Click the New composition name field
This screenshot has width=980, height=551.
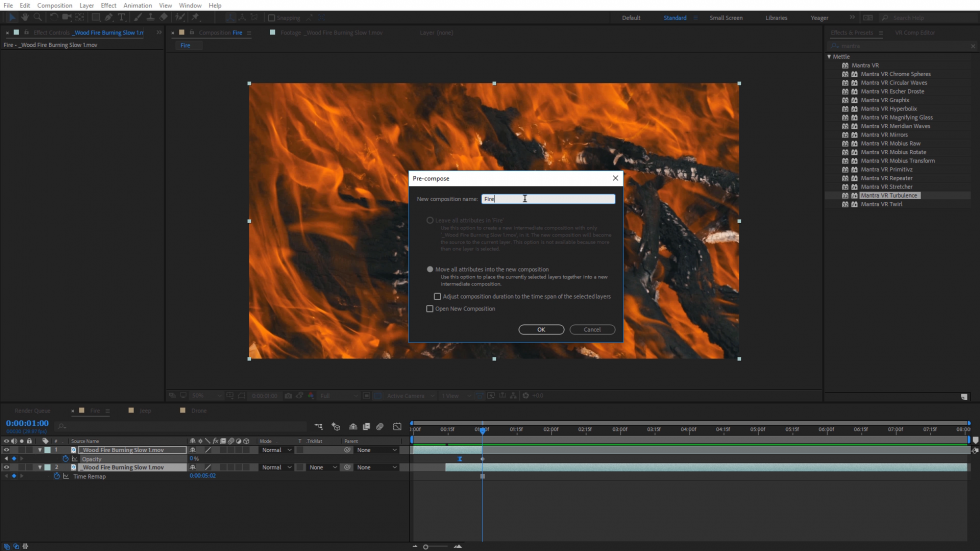pos(548,199)
